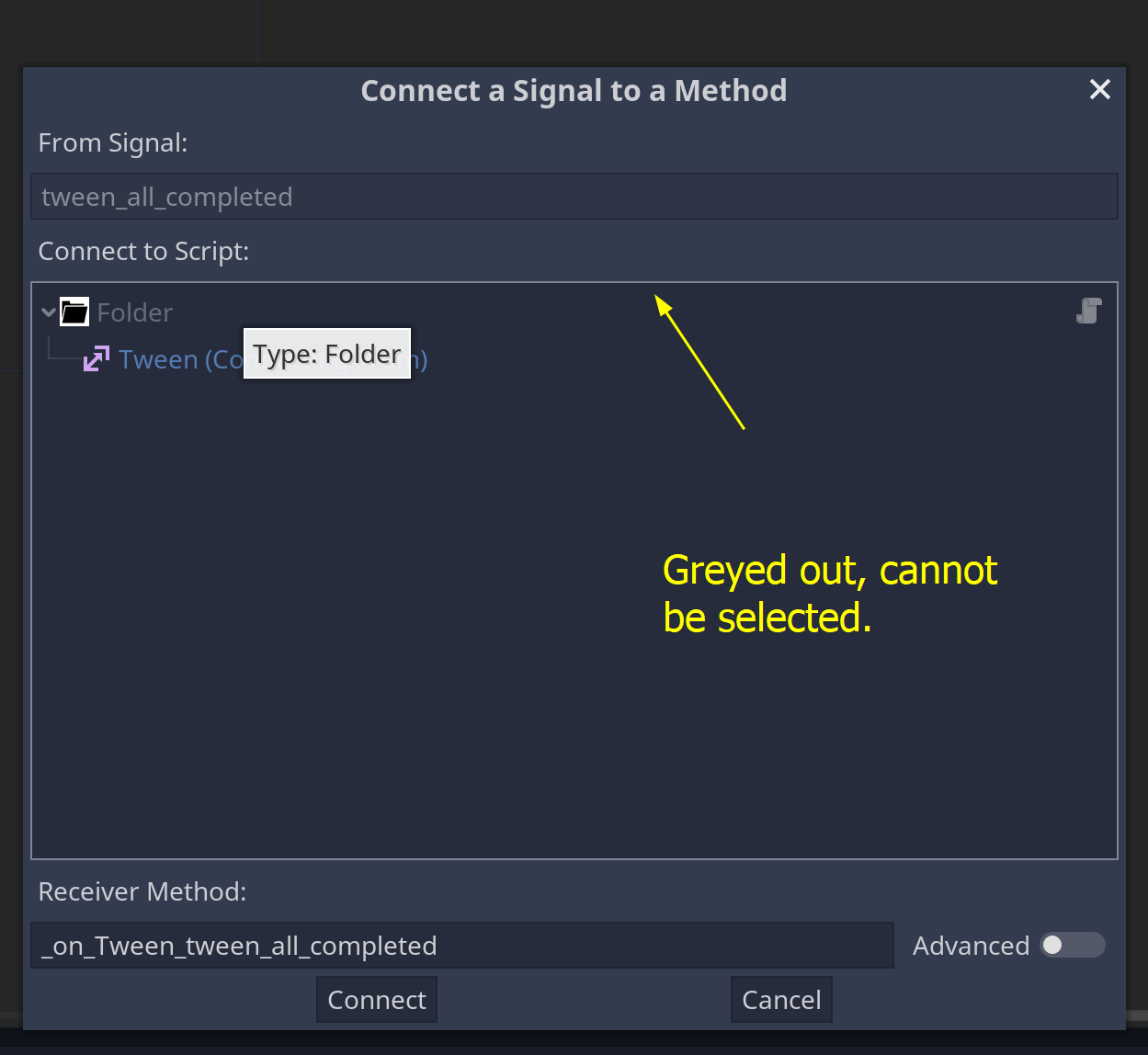Click the signal connector icon beside Tween
Screen dimensions: 1148x1055
pyautogui.click(x=96, y=358)
